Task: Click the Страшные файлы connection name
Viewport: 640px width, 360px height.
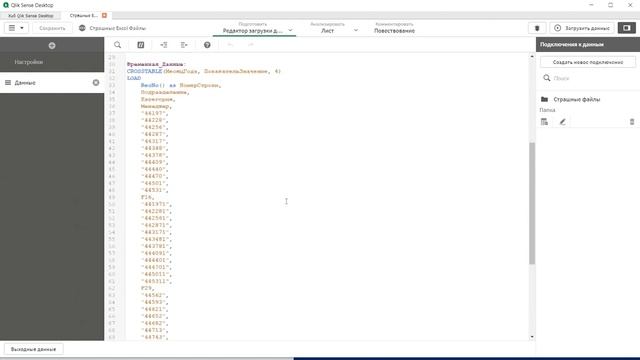Action: pyautogui.click(x=576, y=99)
